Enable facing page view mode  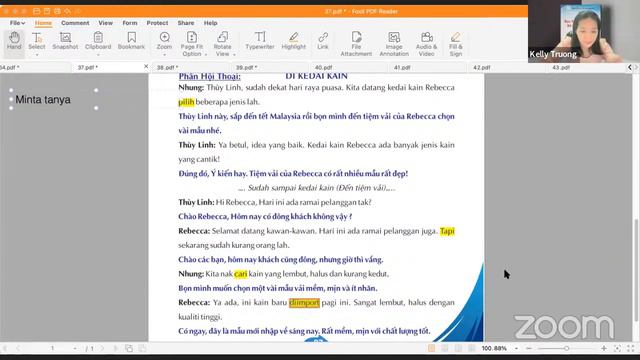(x=458, y=348)
